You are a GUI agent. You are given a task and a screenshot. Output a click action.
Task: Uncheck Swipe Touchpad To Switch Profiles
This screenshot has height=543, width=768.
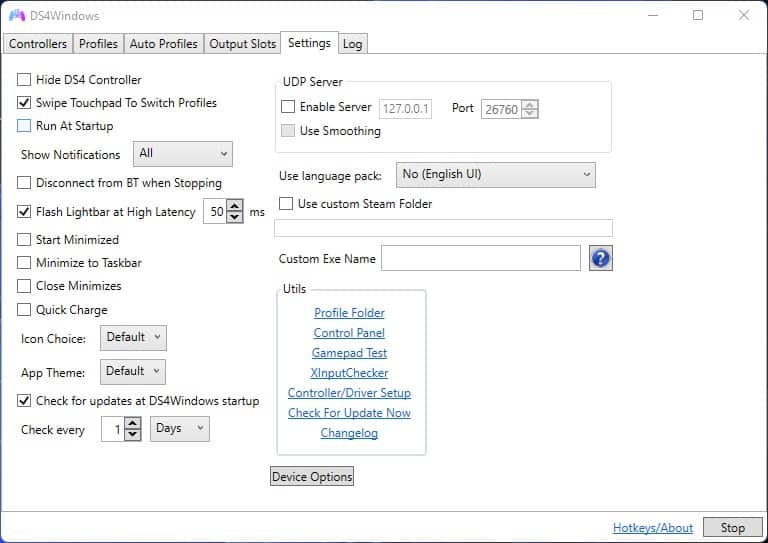pos(24,102)
